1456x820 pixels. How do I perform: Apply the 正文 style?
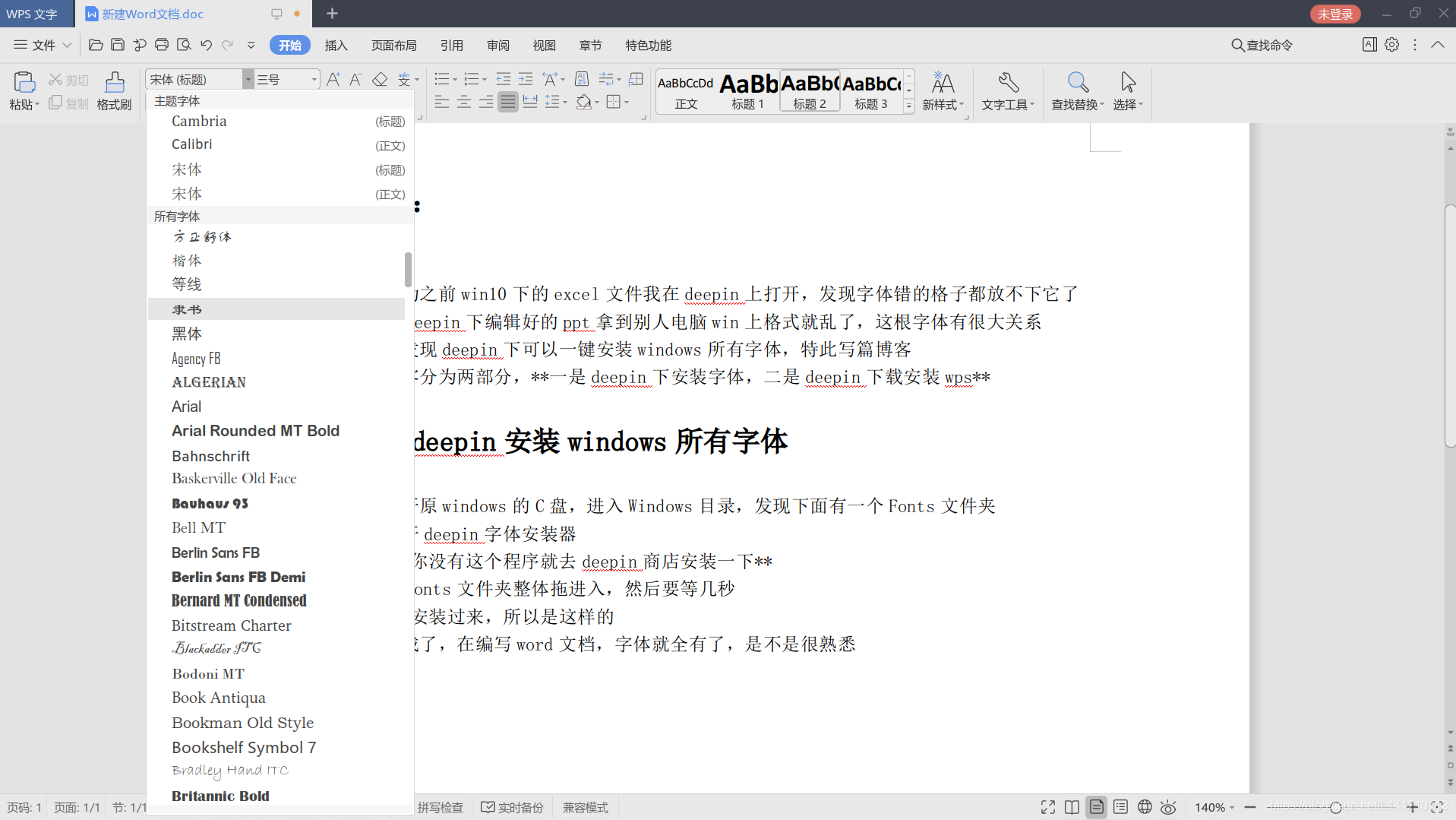(686, 91)
